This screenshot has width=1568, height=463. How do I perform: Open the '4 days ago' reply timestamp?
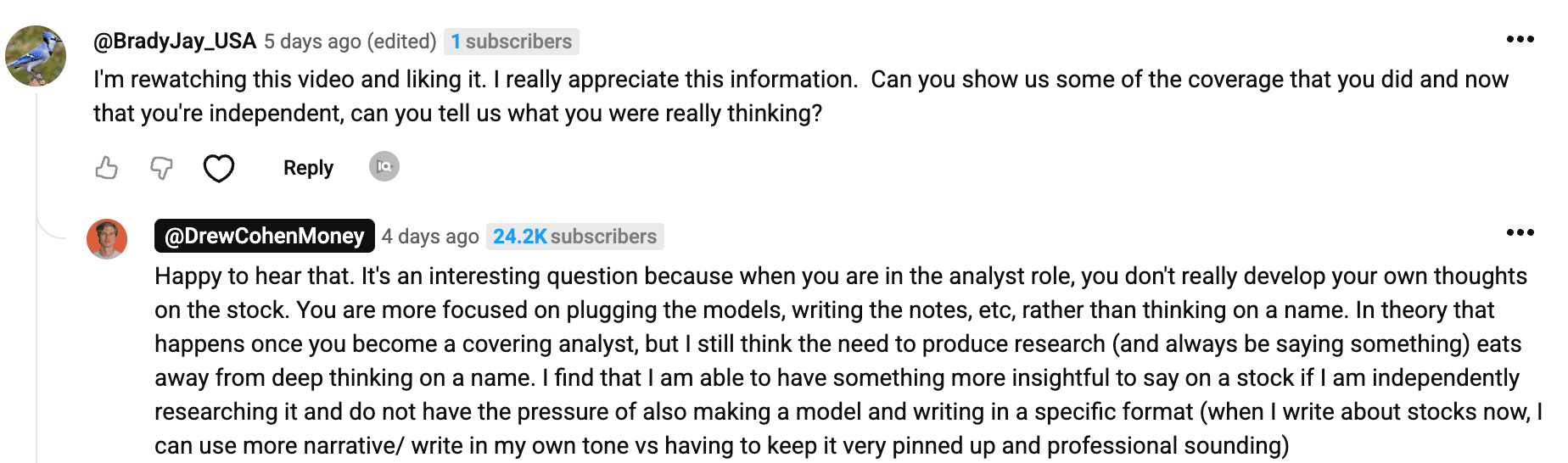click(x=430, y=237)
